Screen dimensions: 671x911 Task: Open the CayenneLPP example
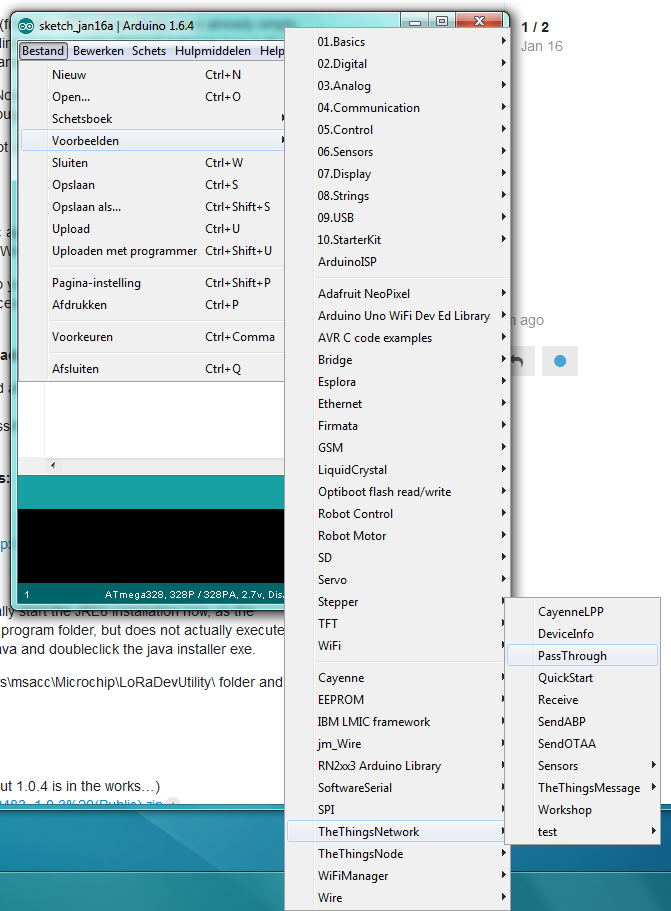coord(583,612)
